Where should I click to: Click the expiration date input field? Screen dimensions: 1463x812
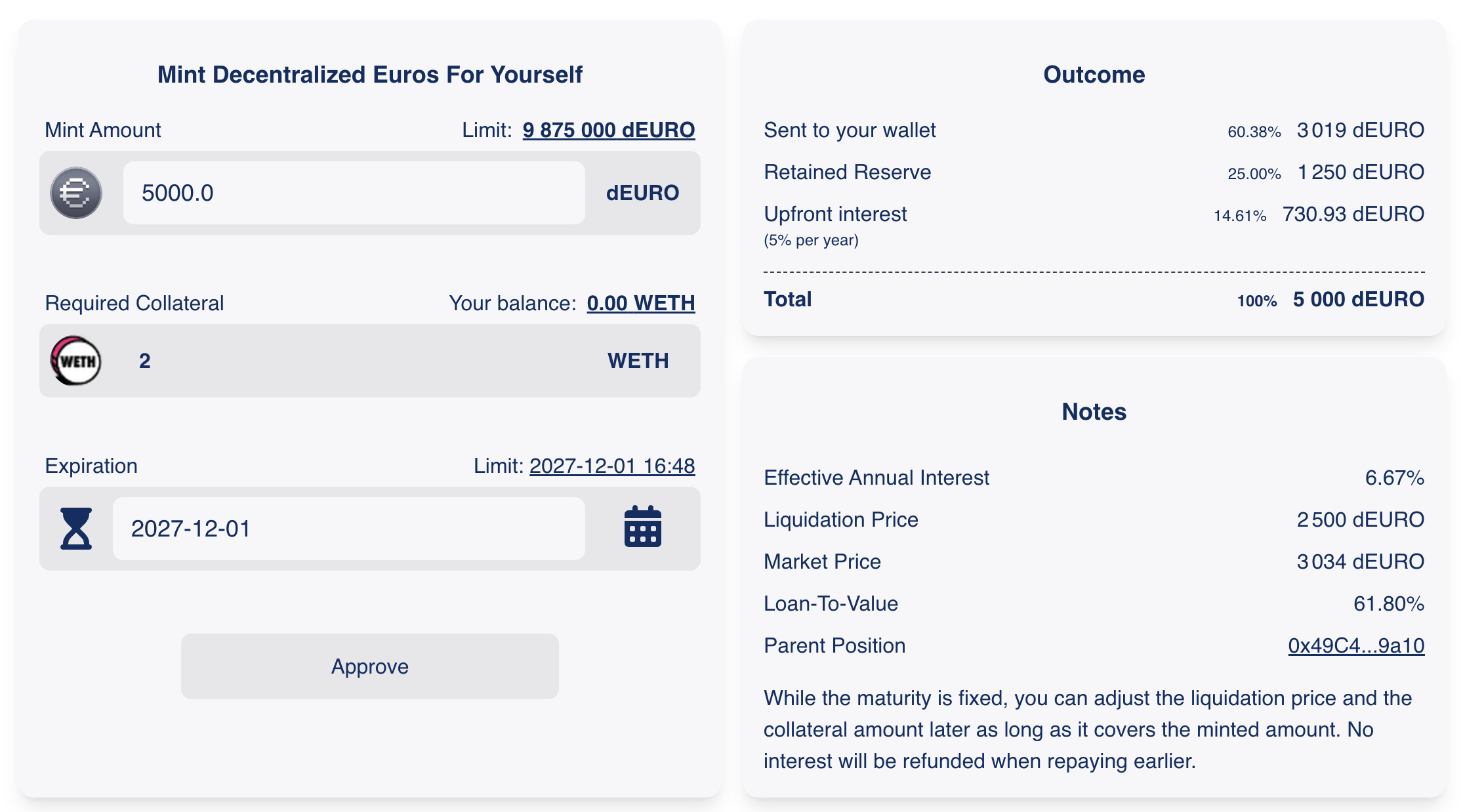tap(348, 529)
